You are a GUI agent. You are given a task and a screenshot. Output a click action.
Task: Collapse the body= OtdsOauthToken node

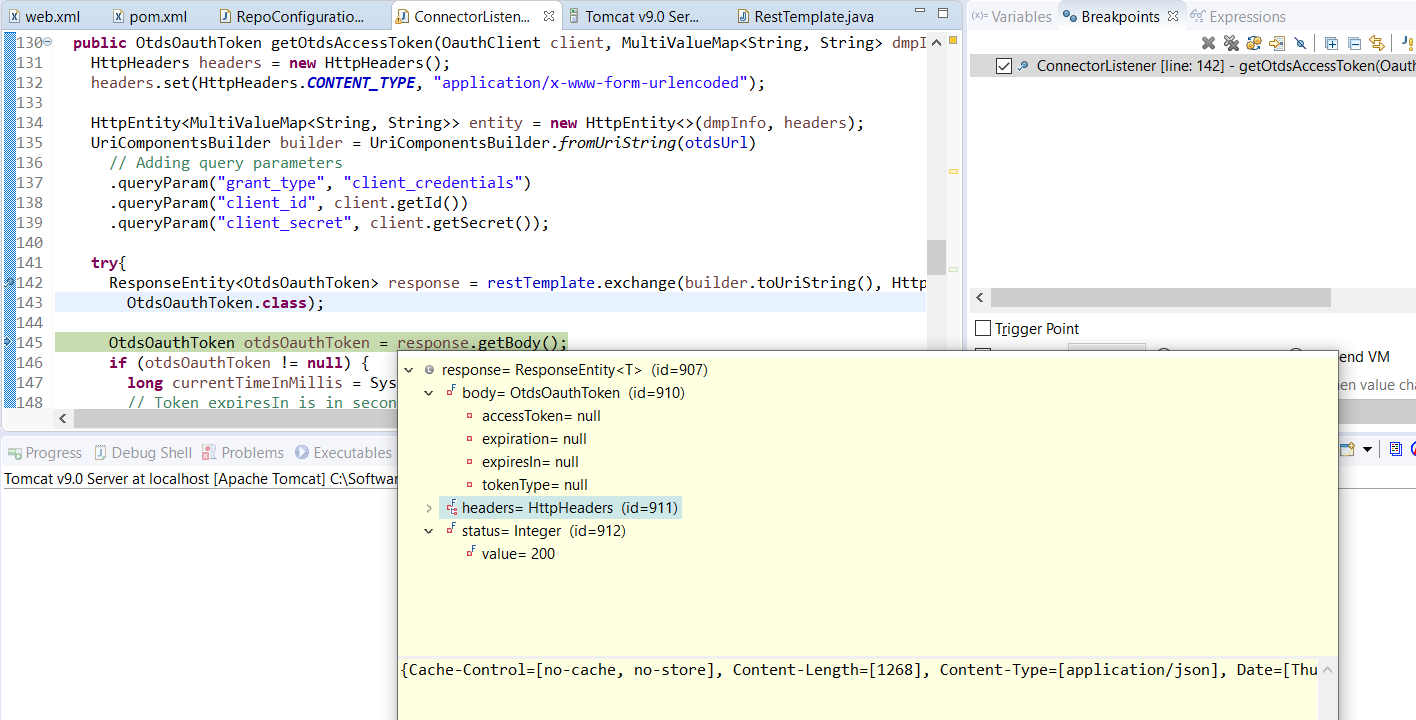click(428, 391)
